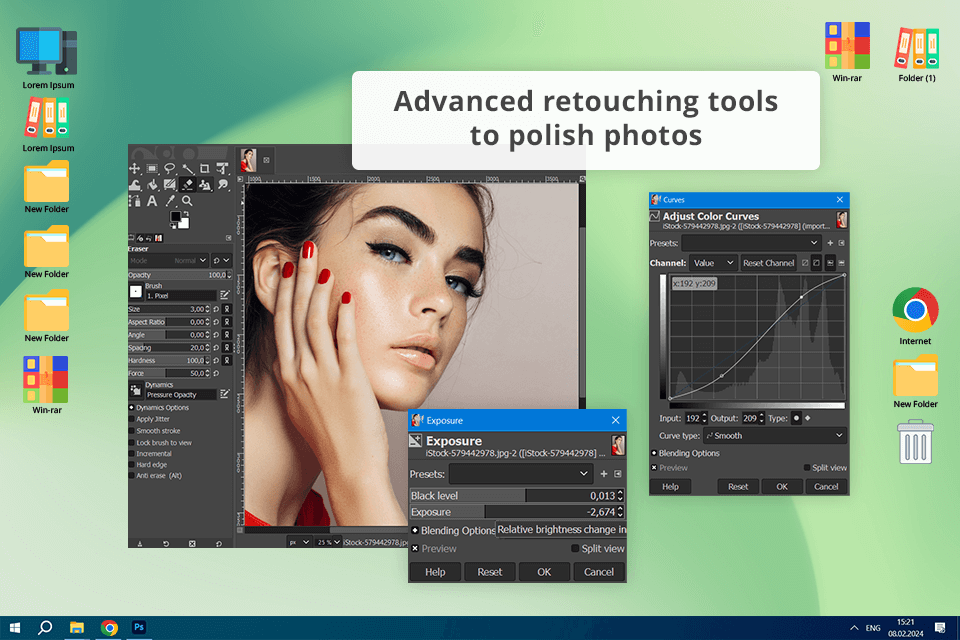The image size is (960, 640).
Task: Toggle Preview in Curves dialog
Action: 654,467
